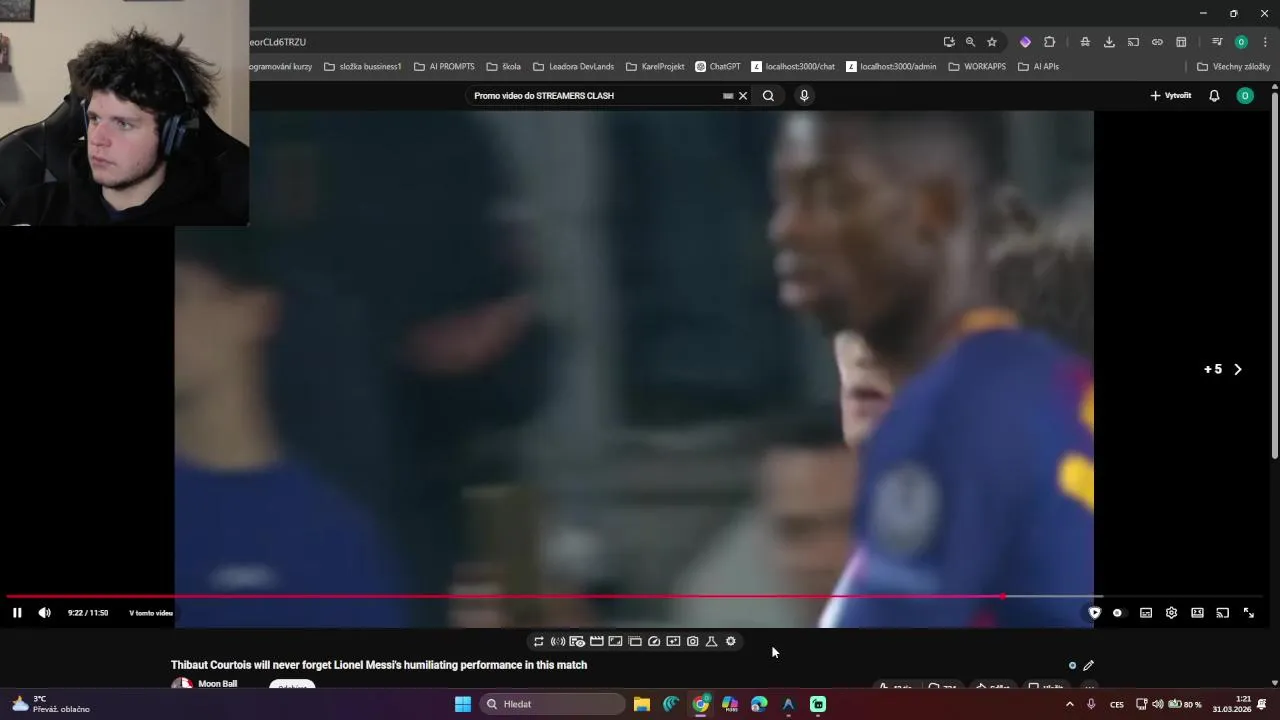This screenshot has width=1280, height=720.
Task: Open AI APIs bookmark folder
Action: click(1038, 67)
